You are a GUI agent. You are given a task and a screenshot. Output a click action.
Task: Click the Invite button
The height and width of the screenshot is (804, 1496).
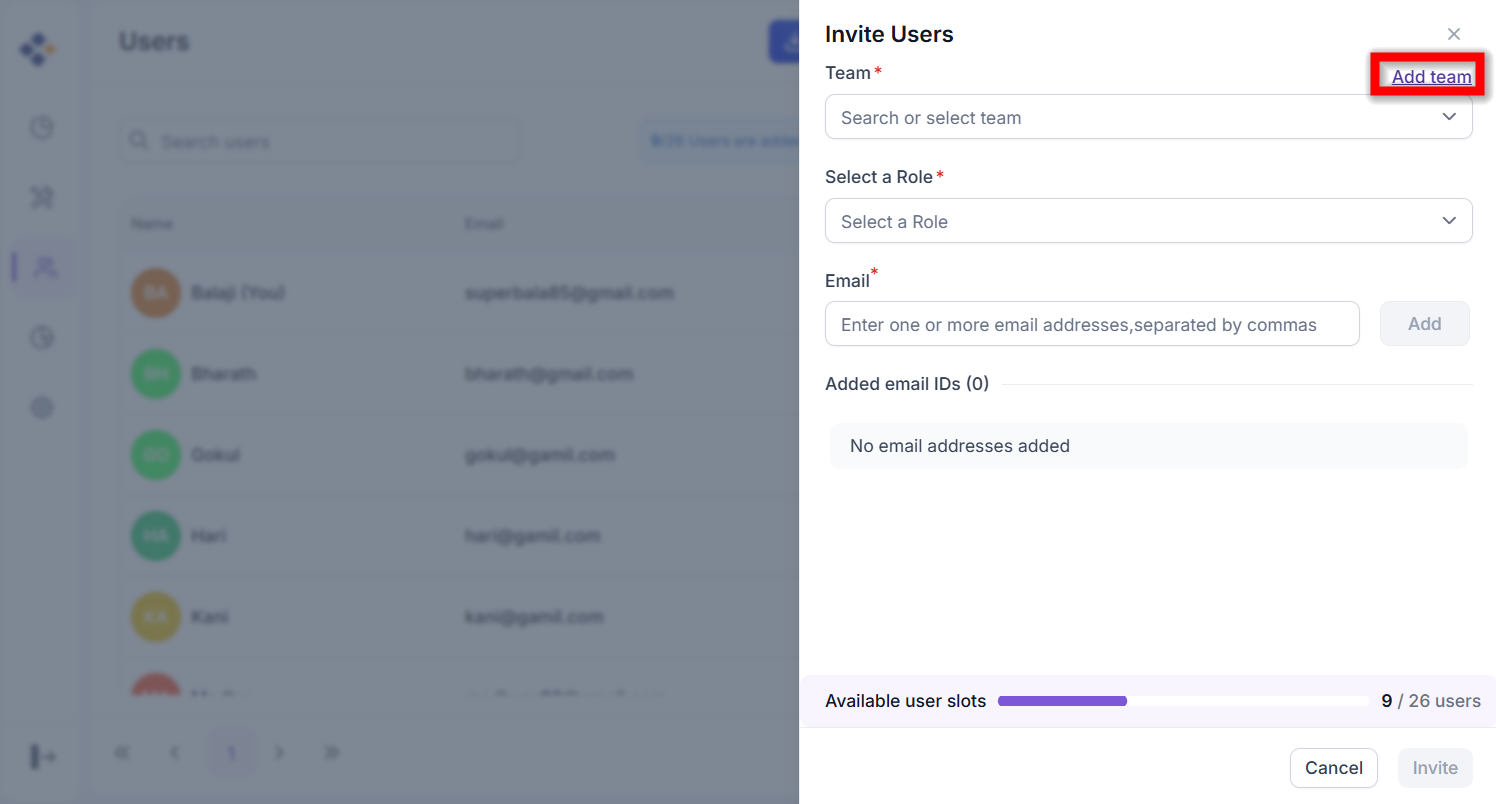(1435, 768)
